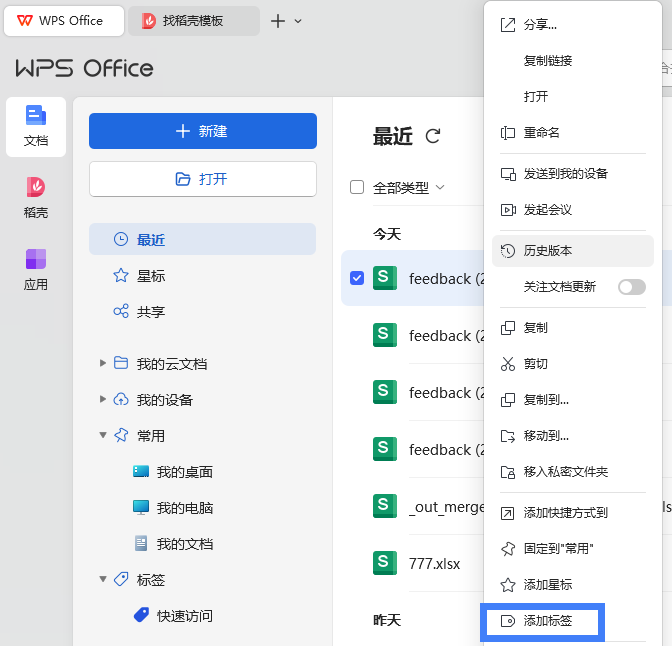Image resolution: width=672 pixels, height=646 pixels.
Task: Switch to the 找稻壳模板 tab
Action: [x=194, y=21]
